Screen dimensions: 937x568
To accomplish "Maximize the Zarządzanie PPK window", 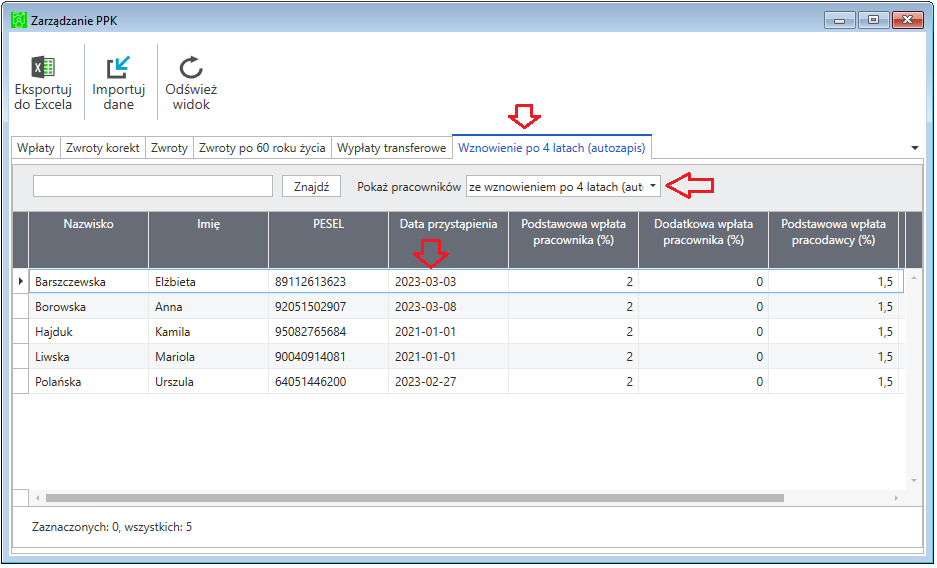I will [x=873, y=20].
